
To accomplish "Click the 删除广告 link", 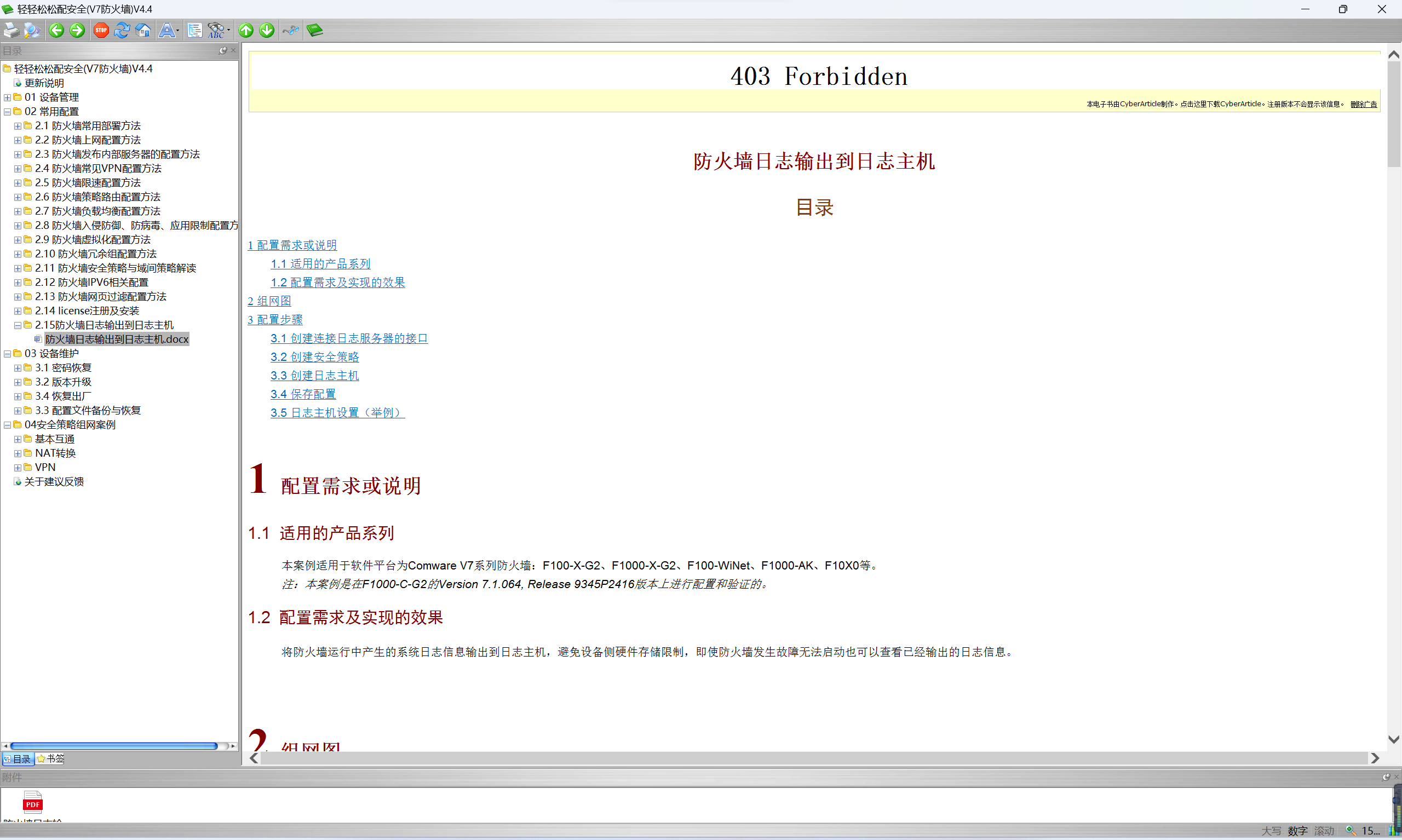I will (x=1364, y=104).
